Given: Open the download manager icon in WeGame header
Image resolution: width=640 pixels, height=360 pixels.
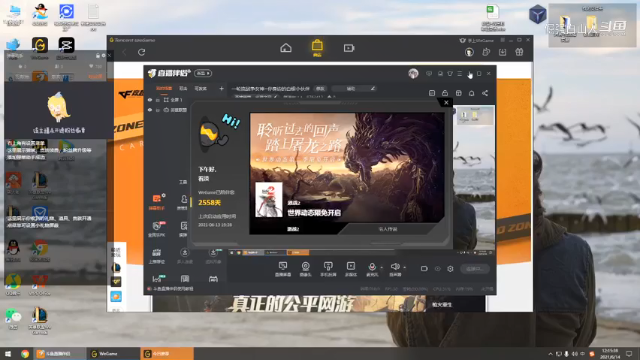Looking at the screenshot, I should tap(502, 52).
